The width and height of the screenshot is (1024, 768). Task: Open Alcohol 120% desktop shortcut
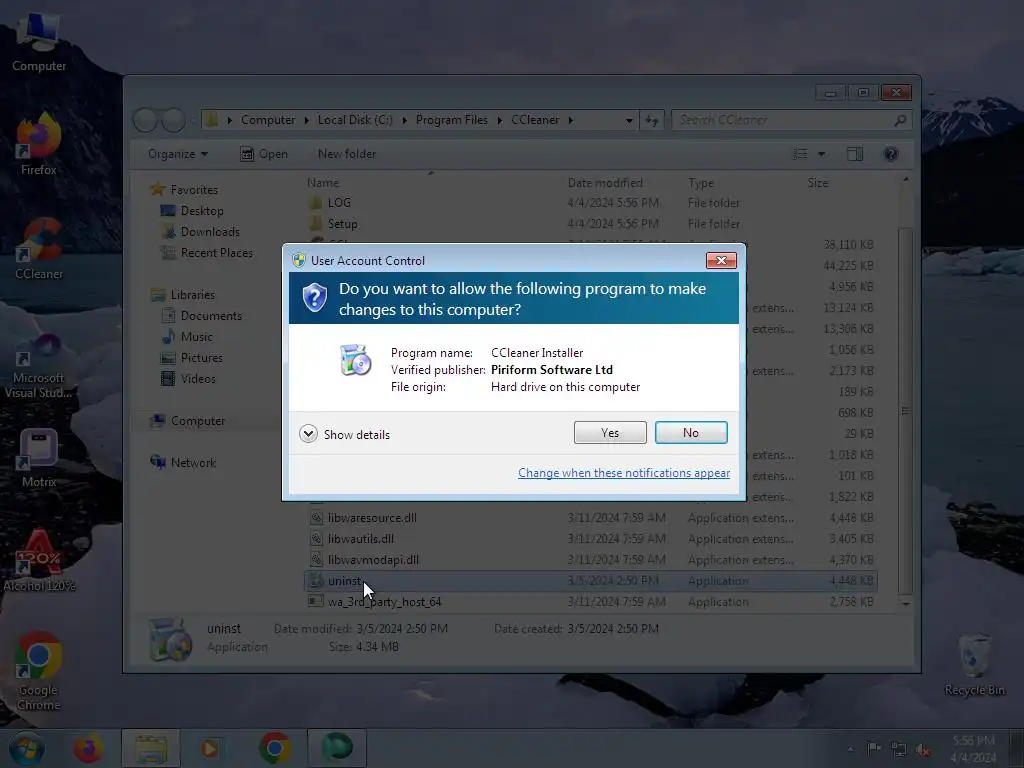[x=39, y=562]
